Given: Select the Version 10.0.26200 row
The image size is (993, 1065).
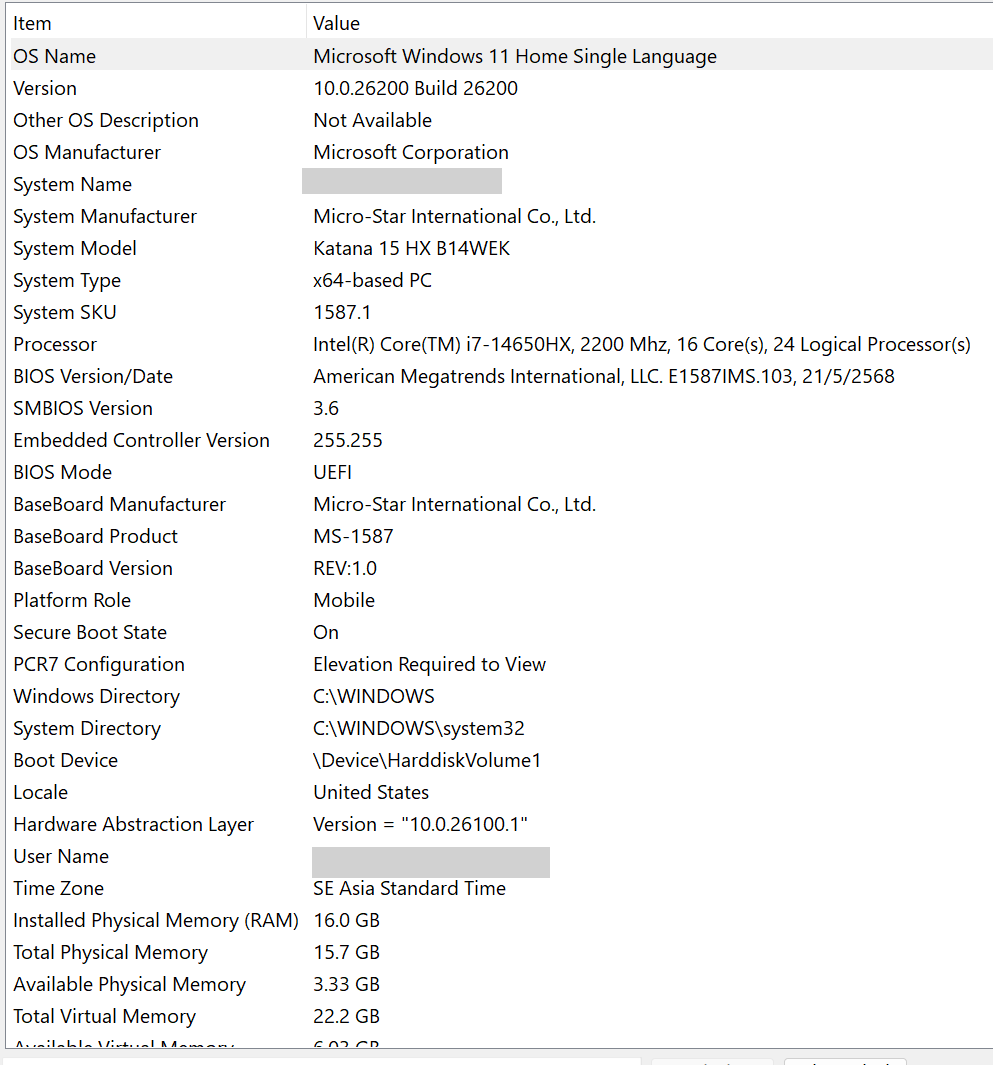Looking at the screenshot, I should [501, 88].
